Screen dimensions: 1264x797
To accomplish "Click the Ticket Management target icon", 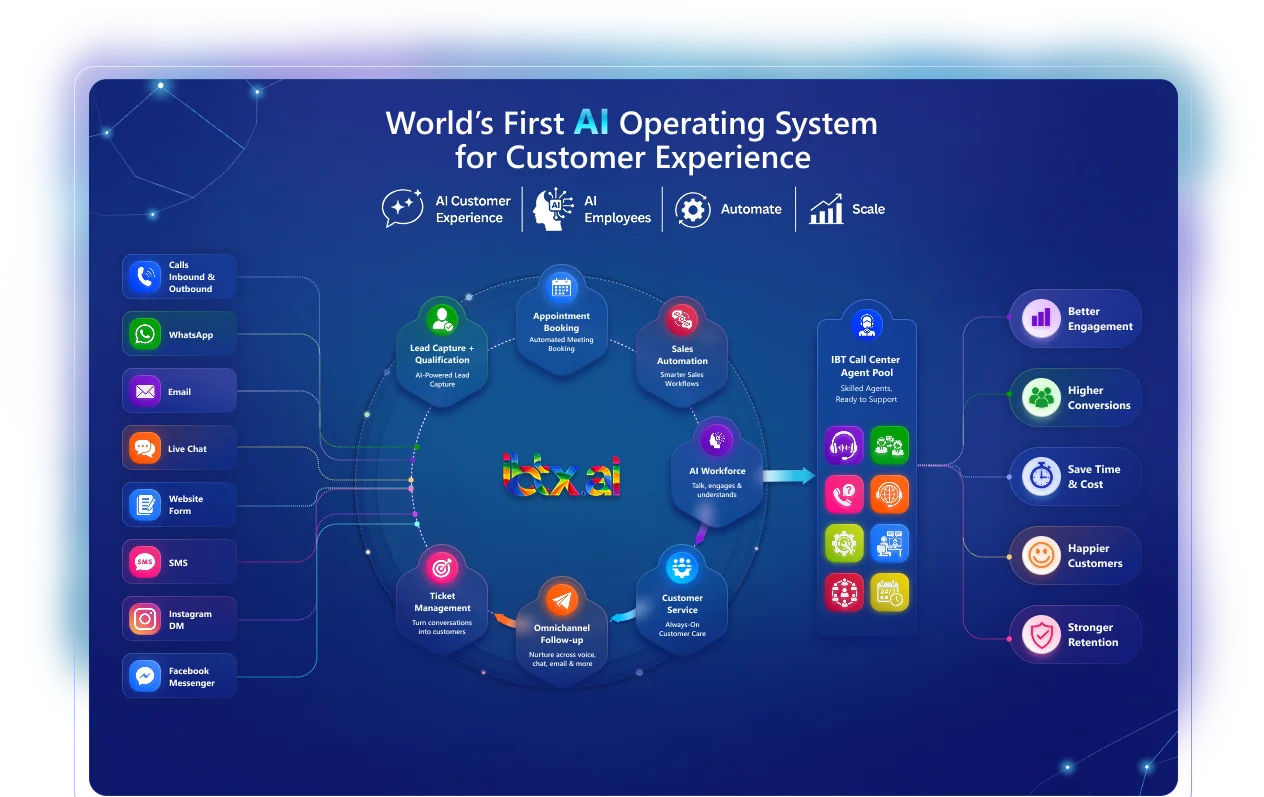I will point(442,568).
